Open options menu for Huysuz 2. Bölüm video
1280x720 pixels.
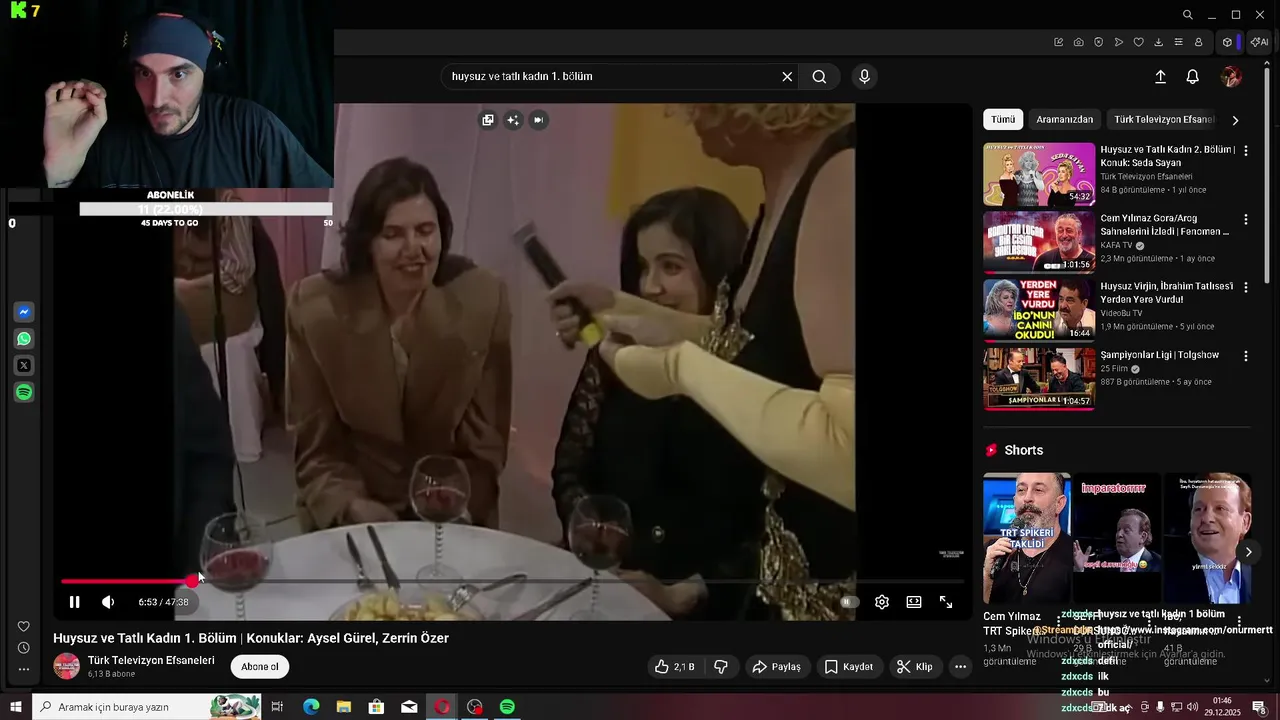1246,150
